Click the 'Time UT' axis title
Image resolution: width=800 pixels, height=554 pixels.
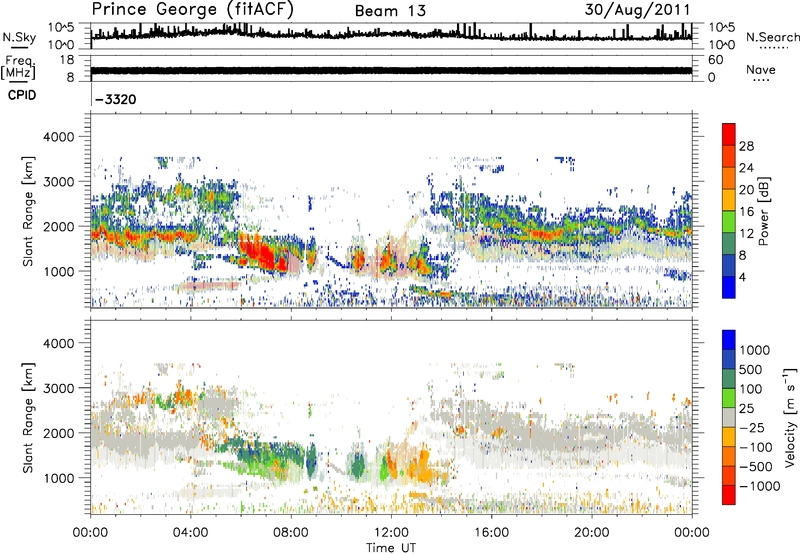(391, 547)
